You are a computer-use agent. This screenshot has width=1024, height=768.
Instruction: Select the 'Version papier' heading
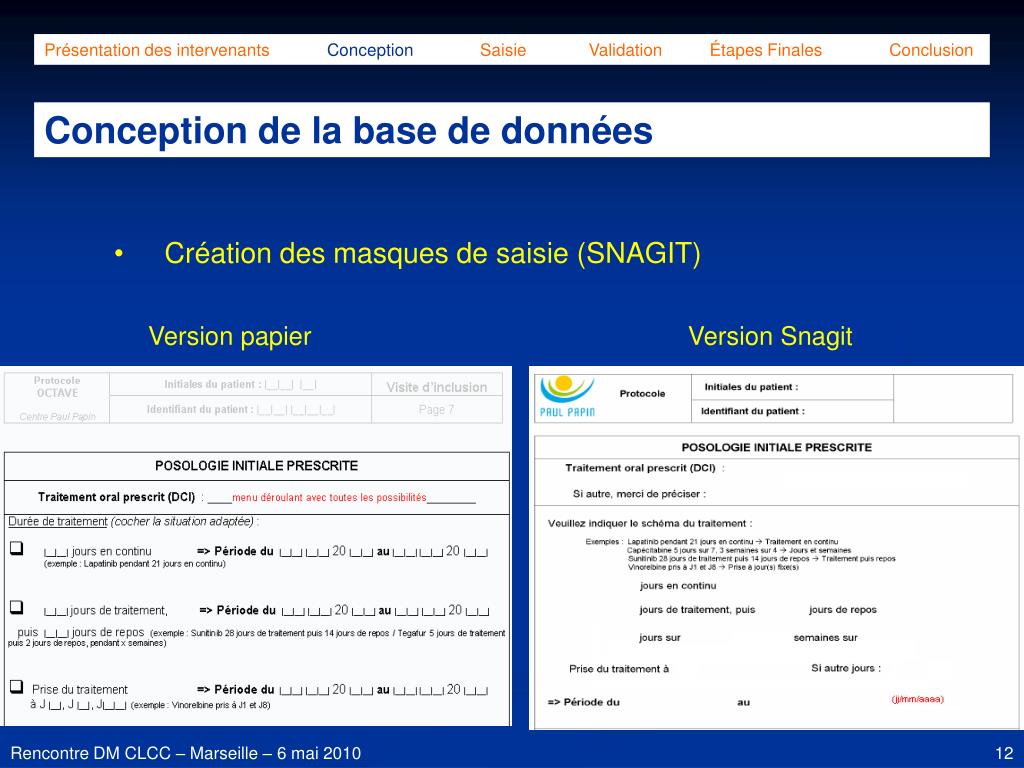coord(230,337)
